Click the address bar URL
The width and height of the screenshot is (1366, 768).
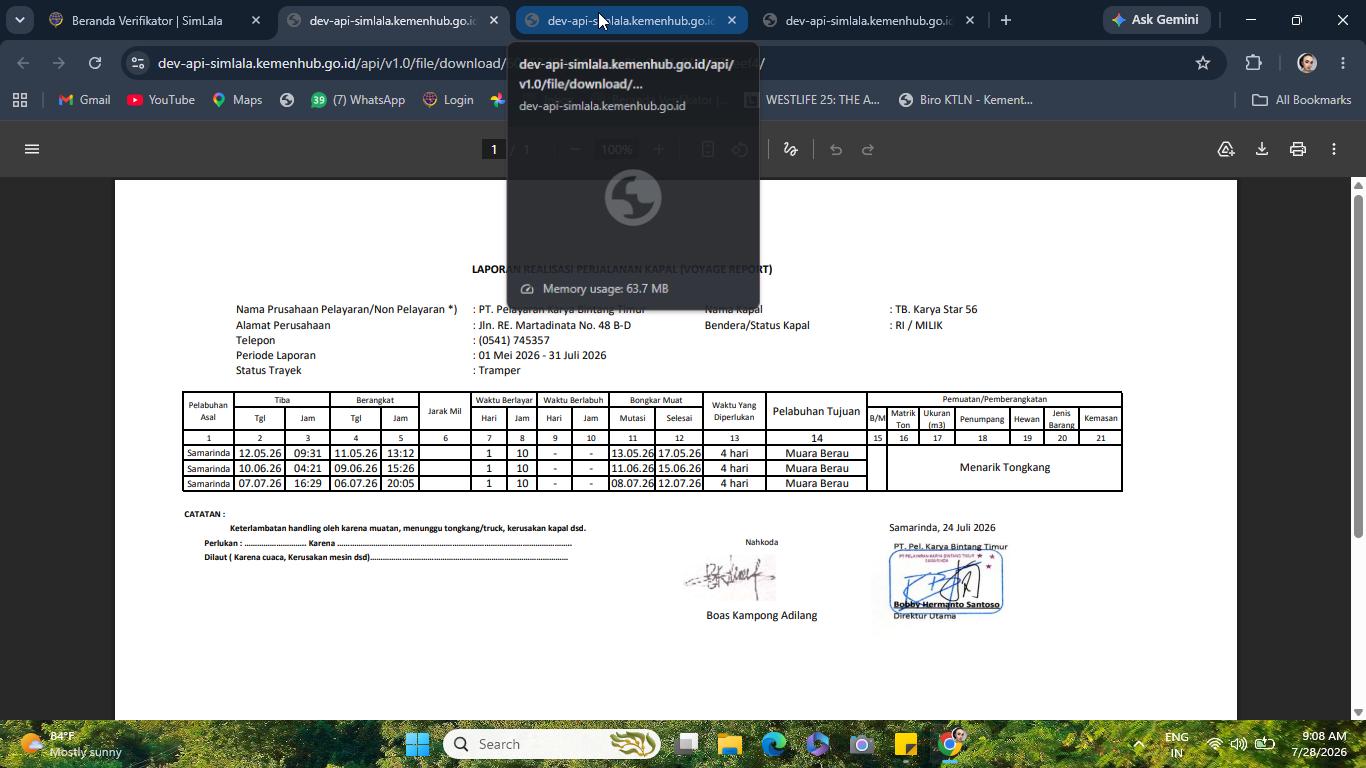(x=460, y=63)
